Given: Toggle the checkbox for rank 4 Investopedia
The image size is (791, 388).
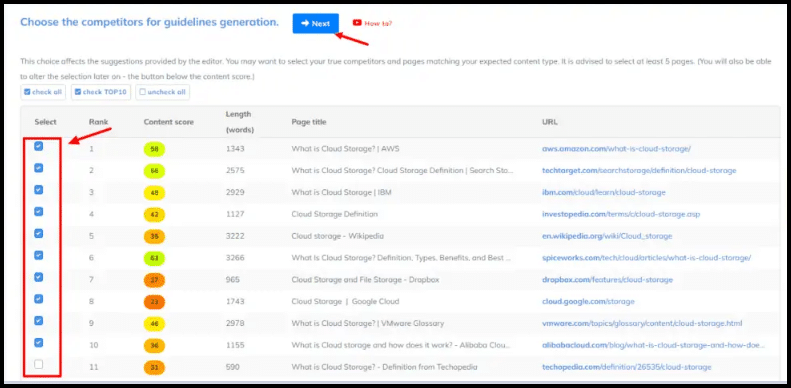Looking at the screenshot, I should pyautogui.click(x=38, y=211).
